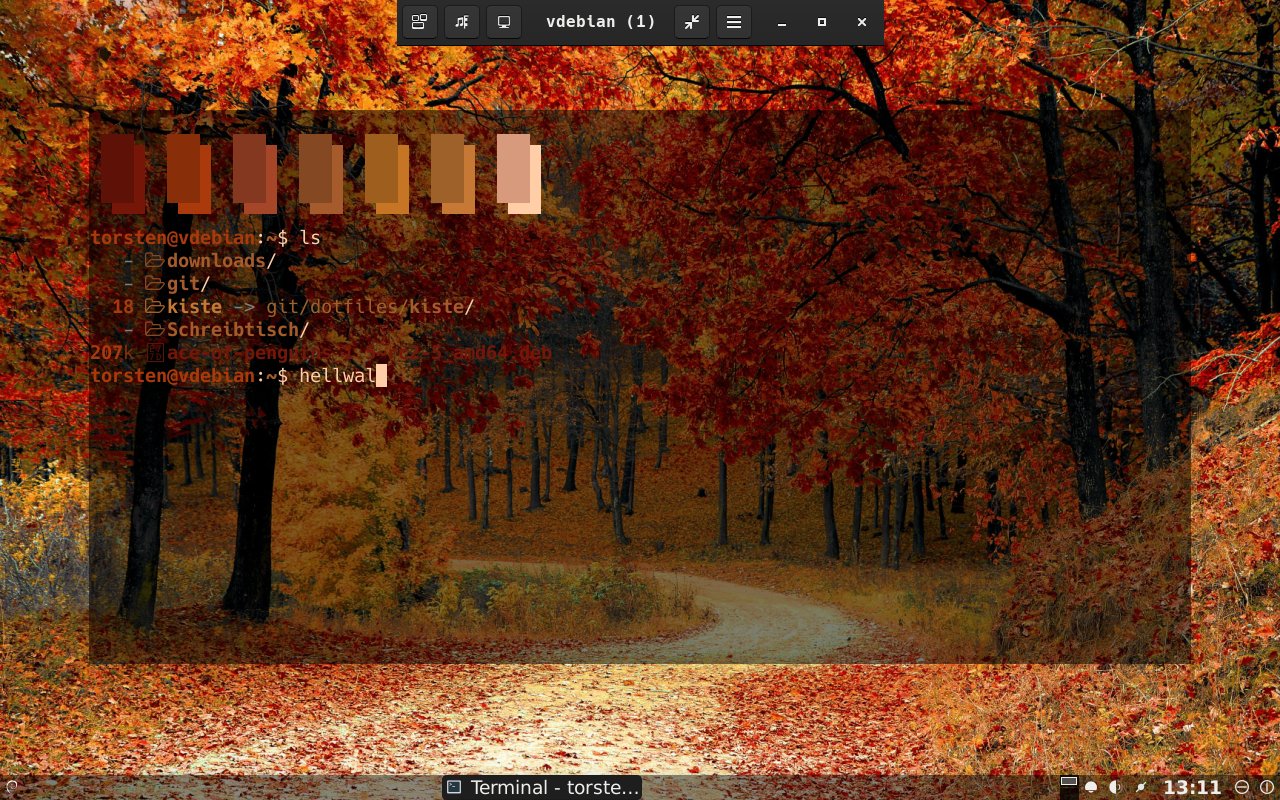This screenshot has width=1280, height=800.
Task: Click the monitor display icon in the top toolbar
Action: coord(504,22)
